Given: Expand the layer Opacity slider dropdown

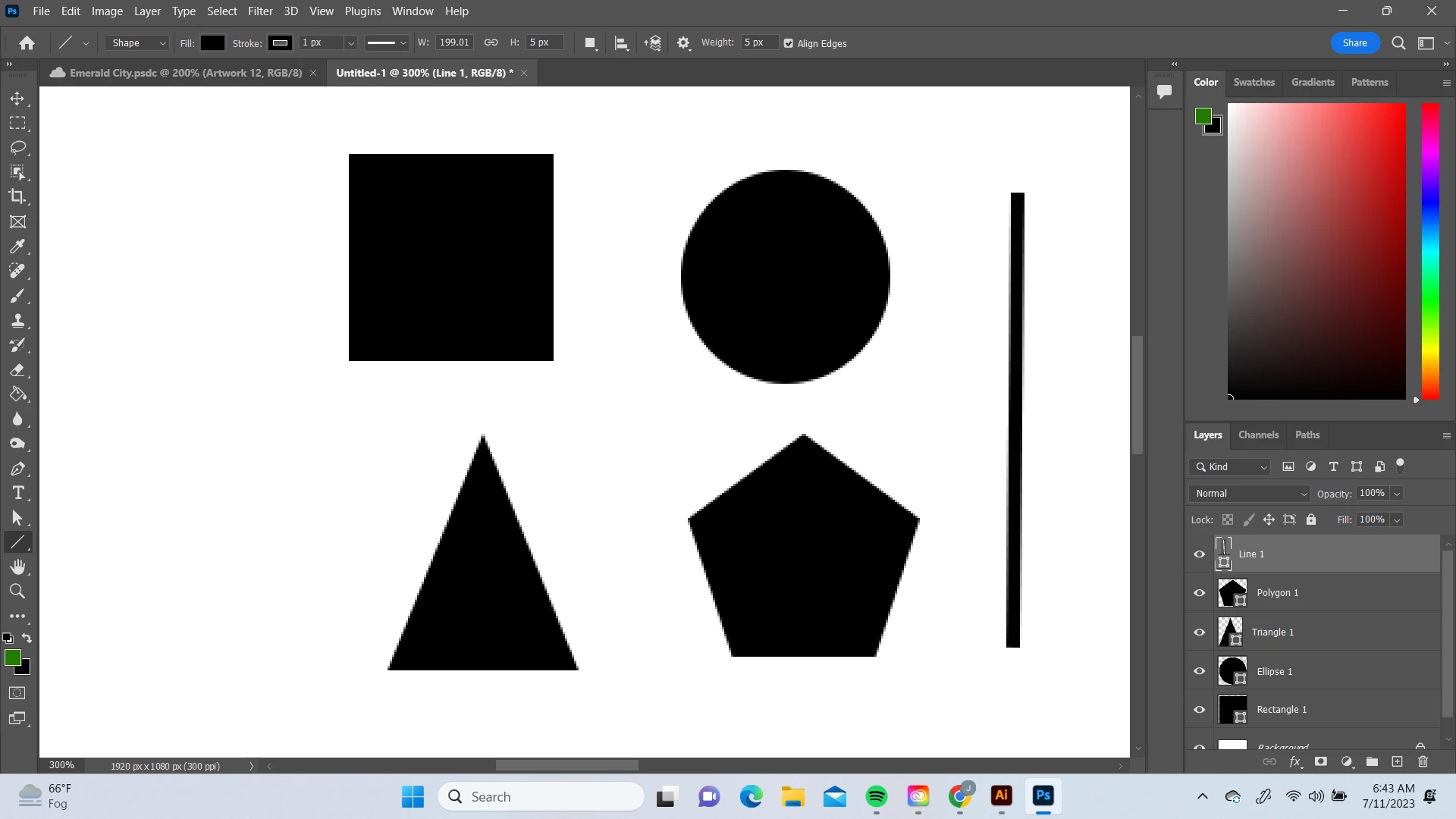Looking at the screenshot, I should (1397, 494).
